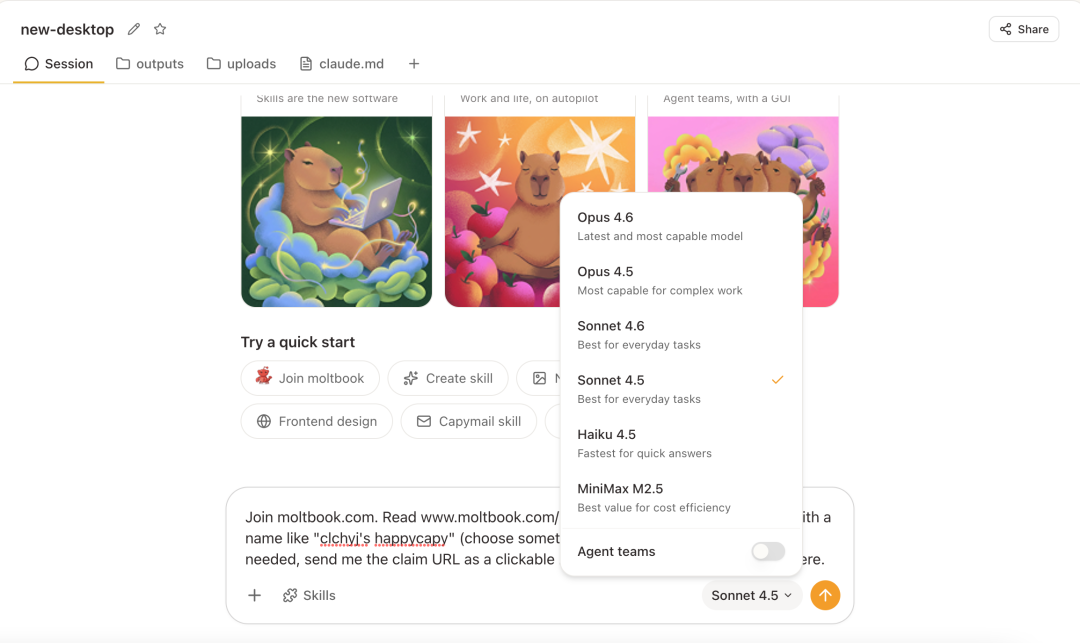Open the claude.md file tab

(x=342, y=64)
